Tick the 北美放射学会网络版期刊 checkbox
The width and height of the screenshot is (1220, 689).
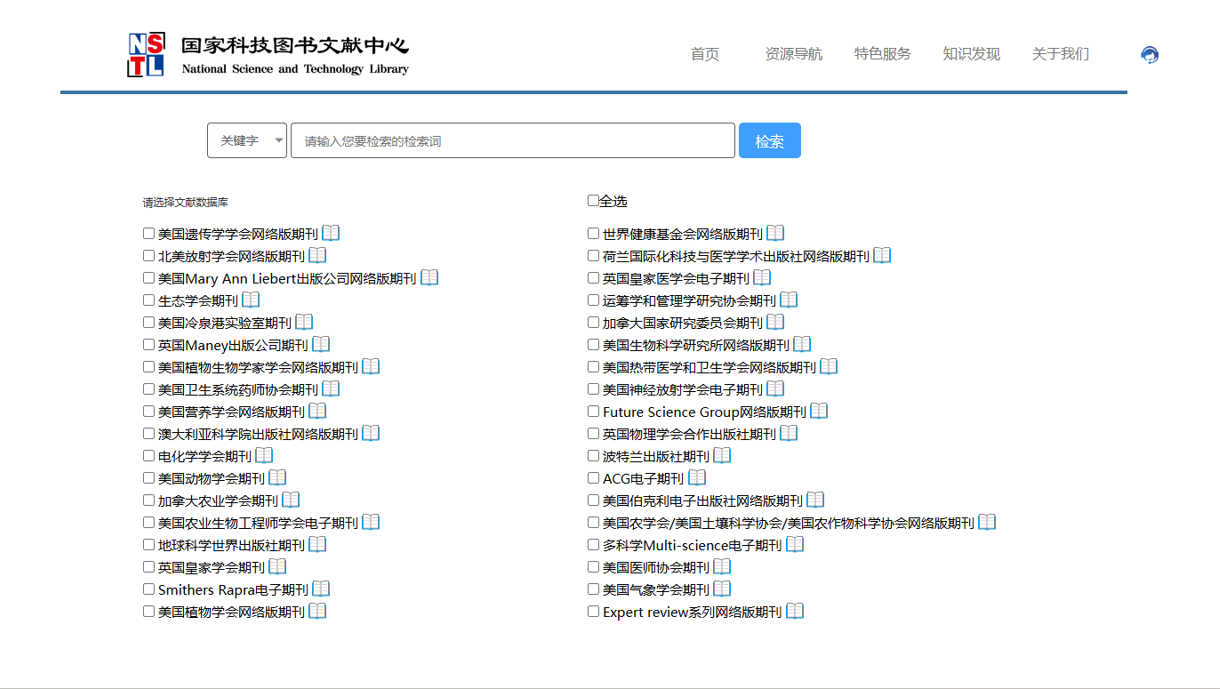point(149,256)
